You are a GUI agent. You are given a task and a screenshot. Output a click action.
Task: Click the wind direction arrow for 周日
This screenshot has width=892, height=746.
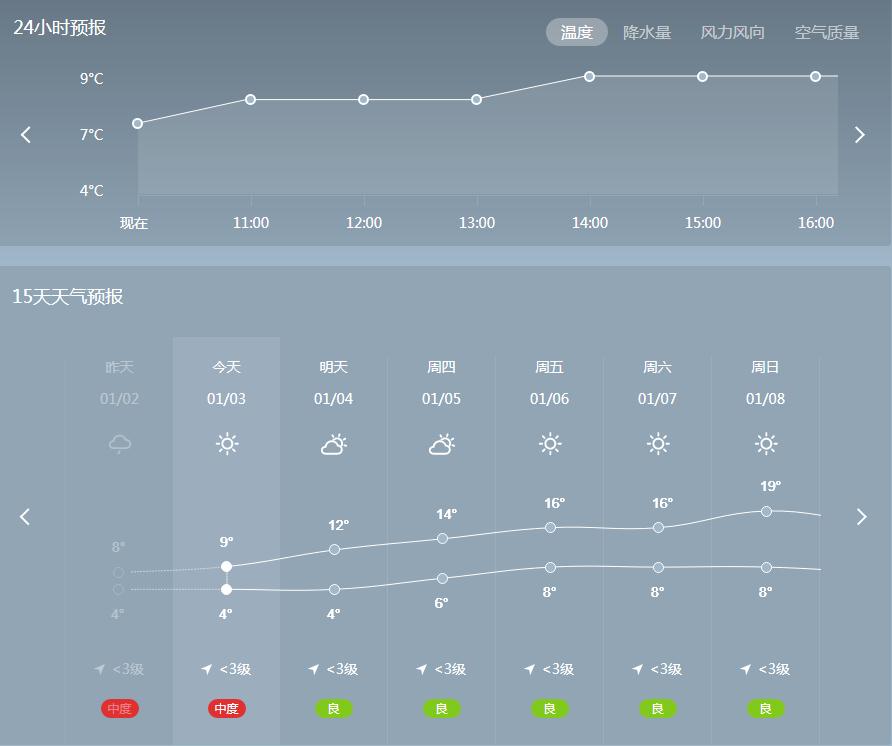coord(746,669)
